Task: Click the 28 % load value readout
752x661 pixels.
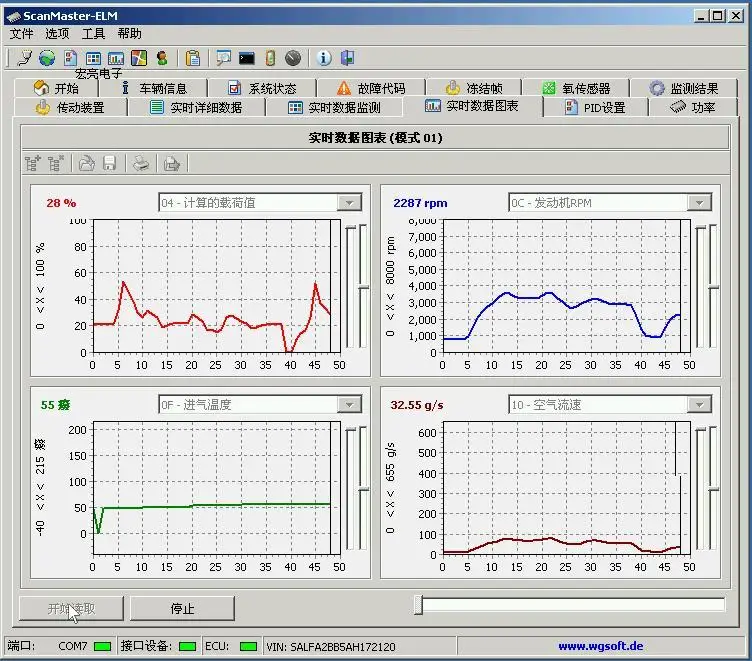Action: 61,203
